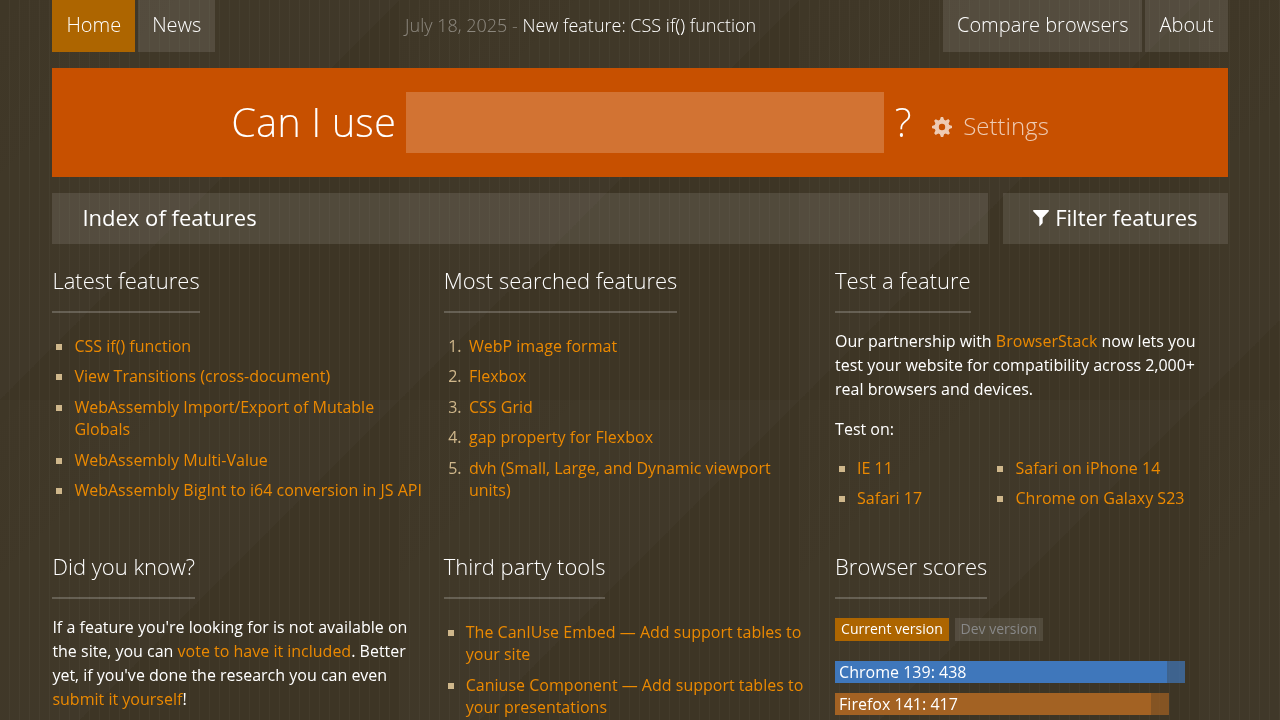Screen dimensions: 1280x720
Task: Switch to the News tab
Action: click(x=175, y=24)
